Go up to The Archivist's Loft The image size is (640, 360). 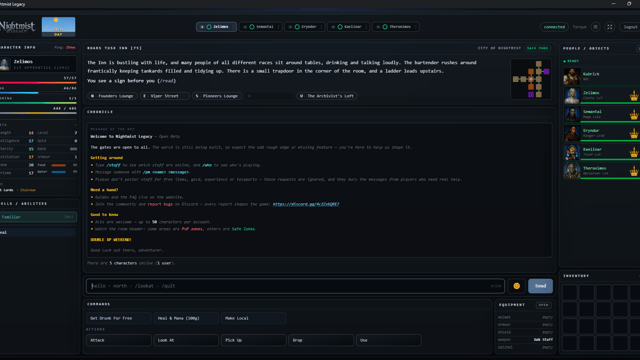(327, 96)
